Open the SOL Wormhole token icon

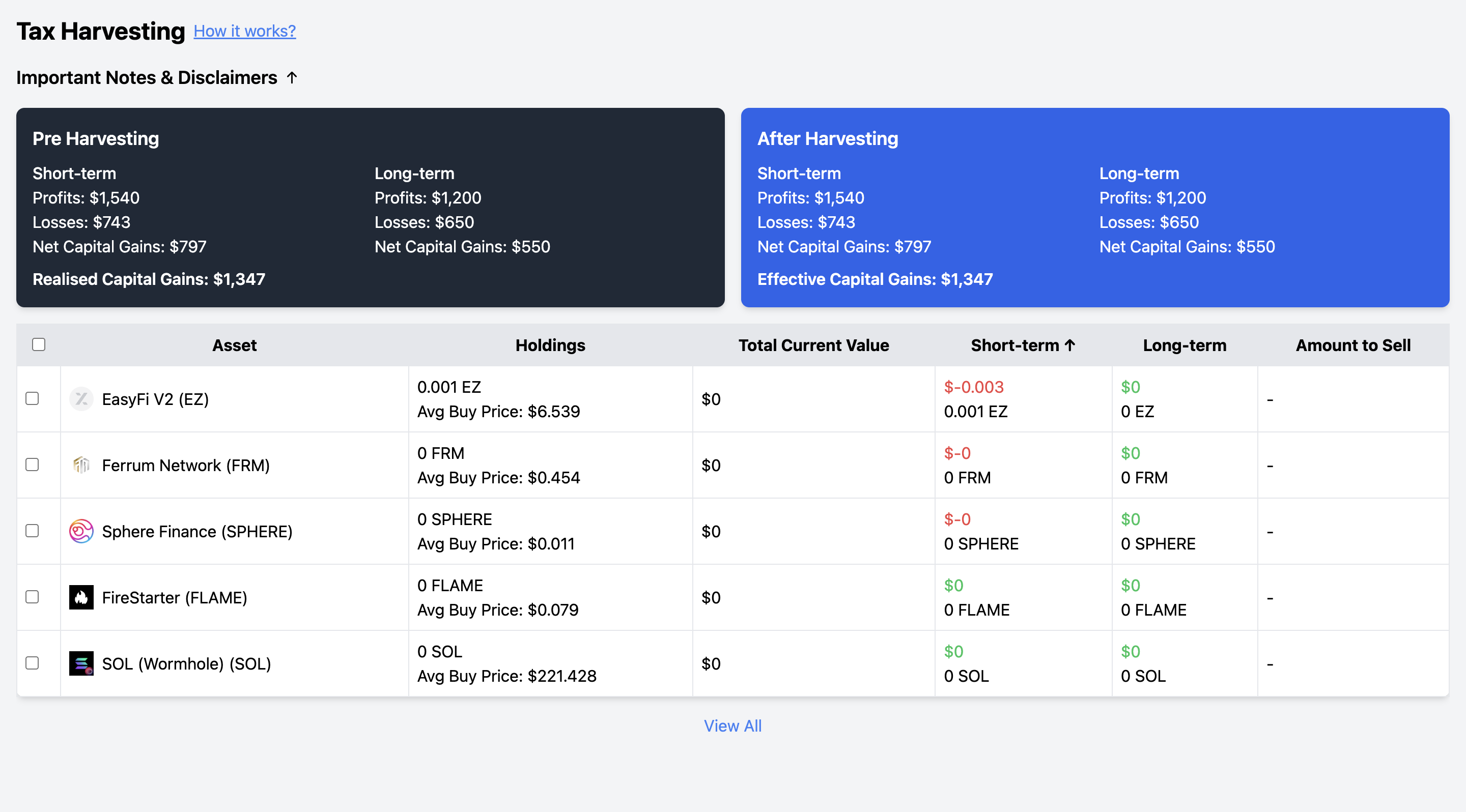pos(81,663)
